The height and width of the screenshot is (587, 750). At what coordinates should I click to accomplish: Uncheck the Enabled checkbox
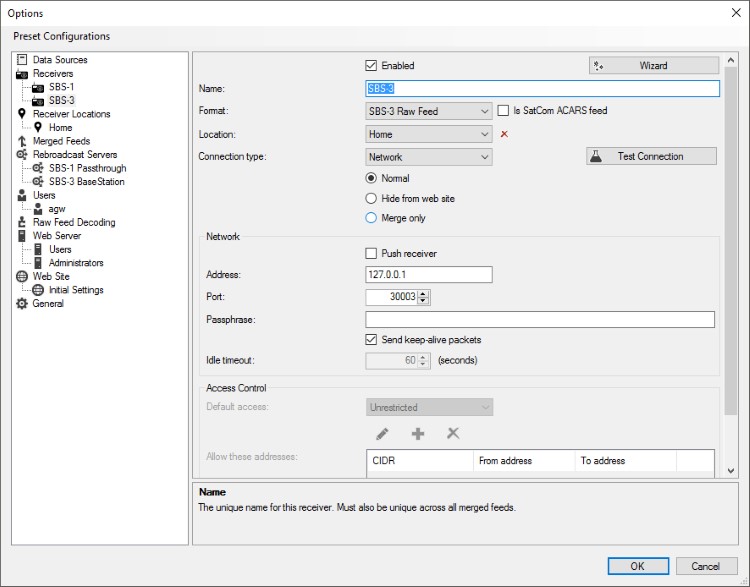point(371,66)
